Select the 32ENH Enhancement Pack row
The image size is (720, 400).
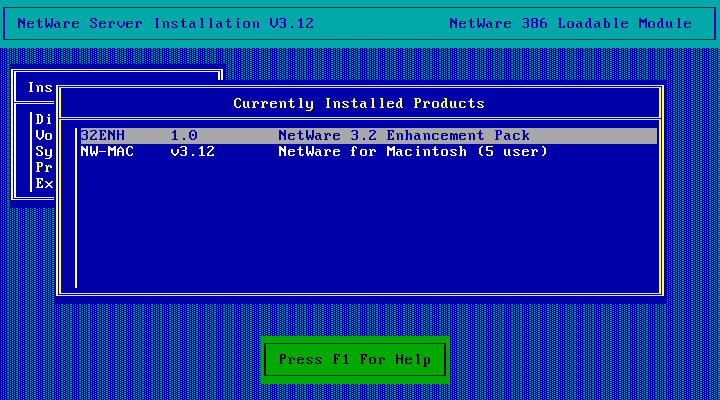pos(369,135)
